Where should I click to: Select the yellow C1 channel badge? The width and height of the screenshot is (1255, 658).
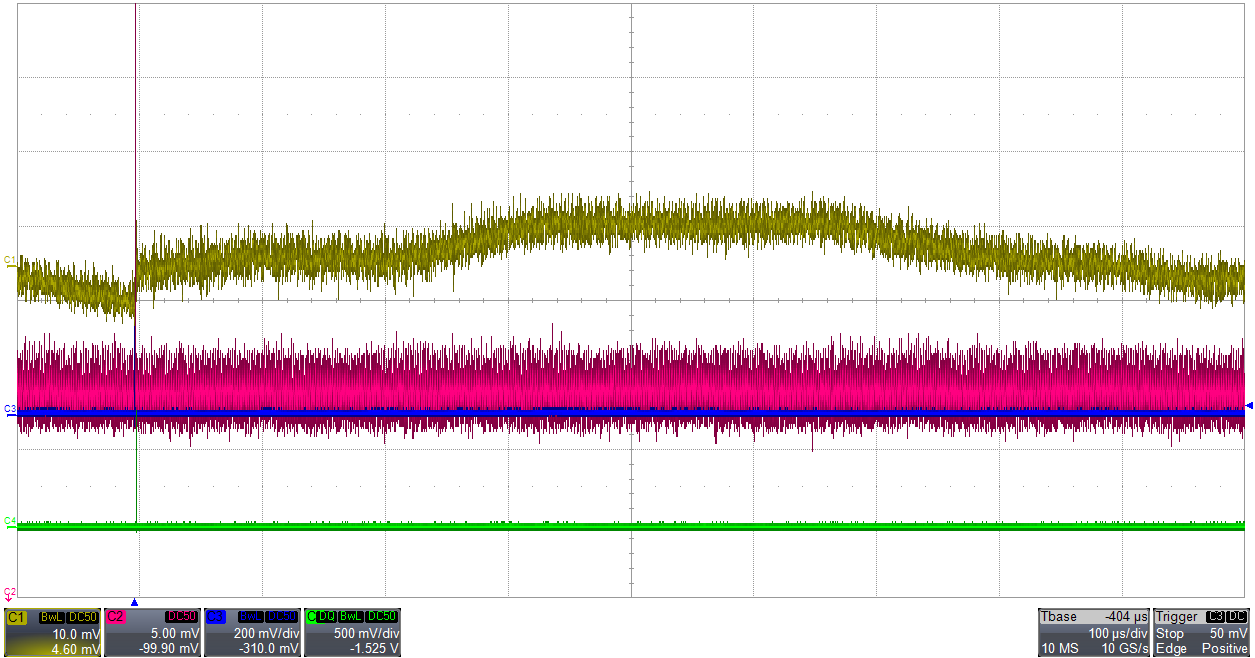coord(15,617)
